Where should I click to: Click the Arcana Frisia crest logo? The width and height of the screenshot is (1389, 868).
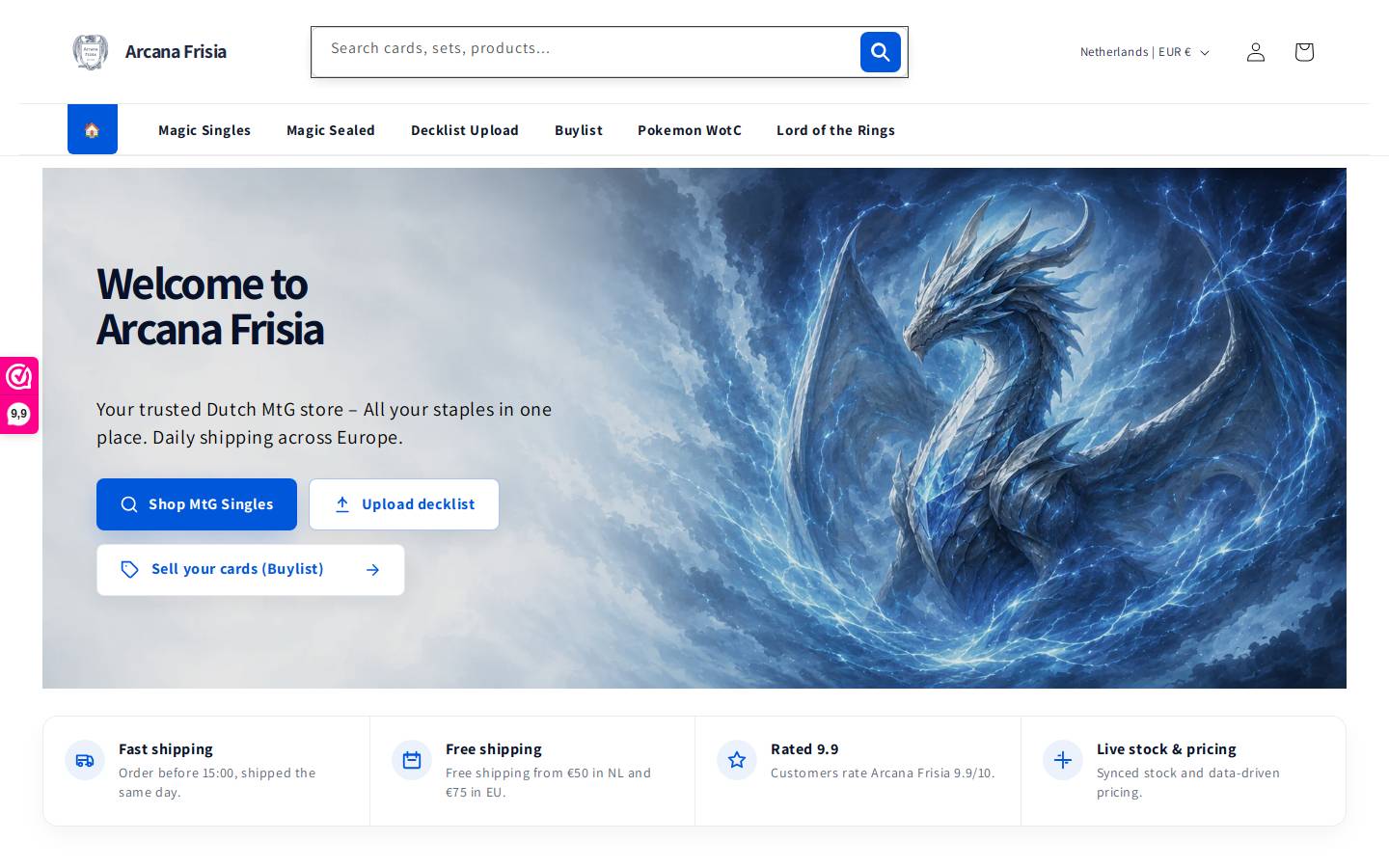click(x=91, y=52)
